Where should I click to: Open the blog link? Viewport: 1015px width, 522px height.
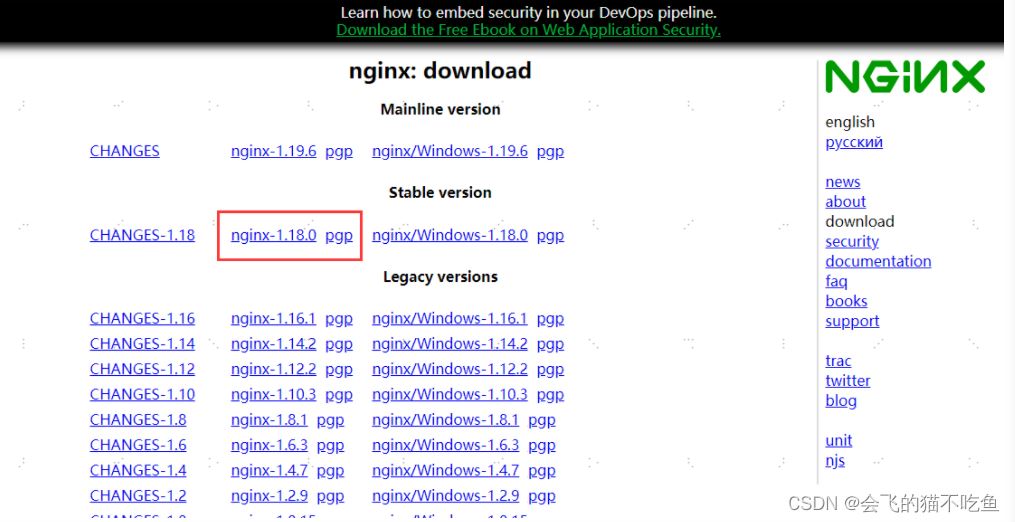(x=841, y=401)
